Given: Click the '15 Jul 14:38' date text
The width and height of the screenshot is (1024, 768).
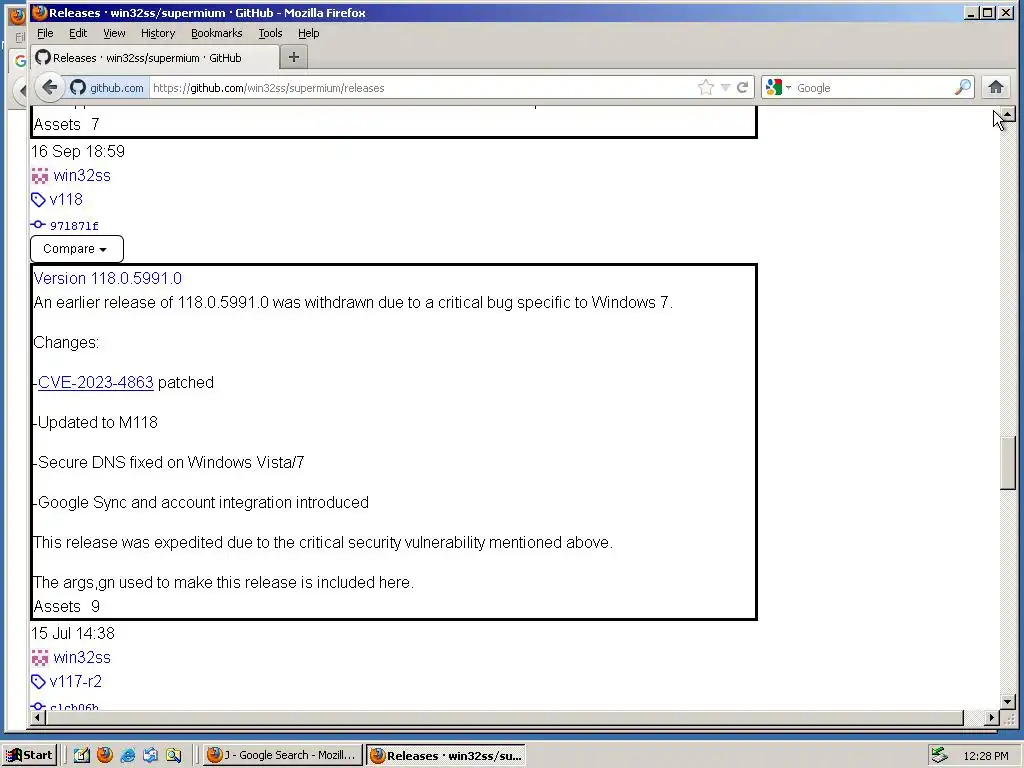Looking at the screenshot, I should click(72, 633).
